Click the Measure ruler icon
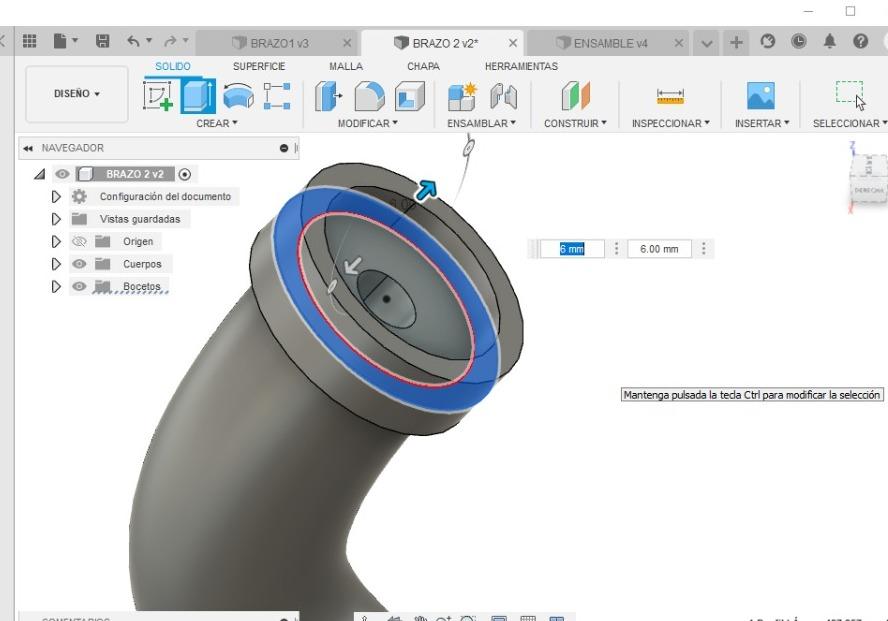The image size is (888, 621). tap(671, 96)
